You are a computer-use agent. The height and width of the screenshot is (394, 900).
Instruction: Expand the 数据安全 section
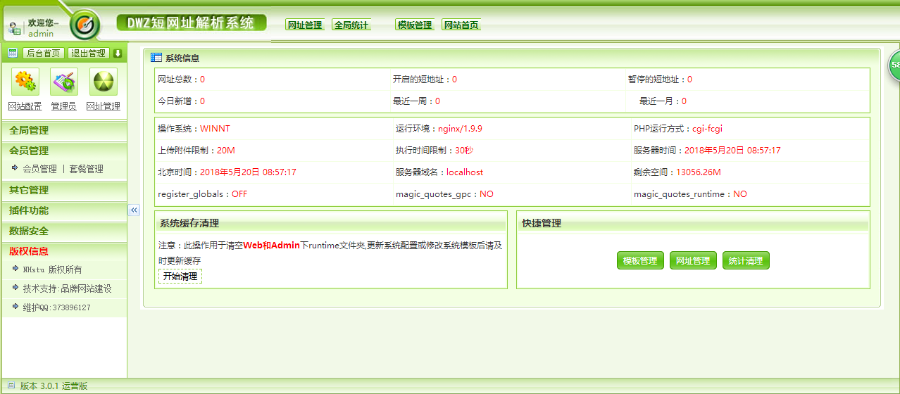(64, 231)
